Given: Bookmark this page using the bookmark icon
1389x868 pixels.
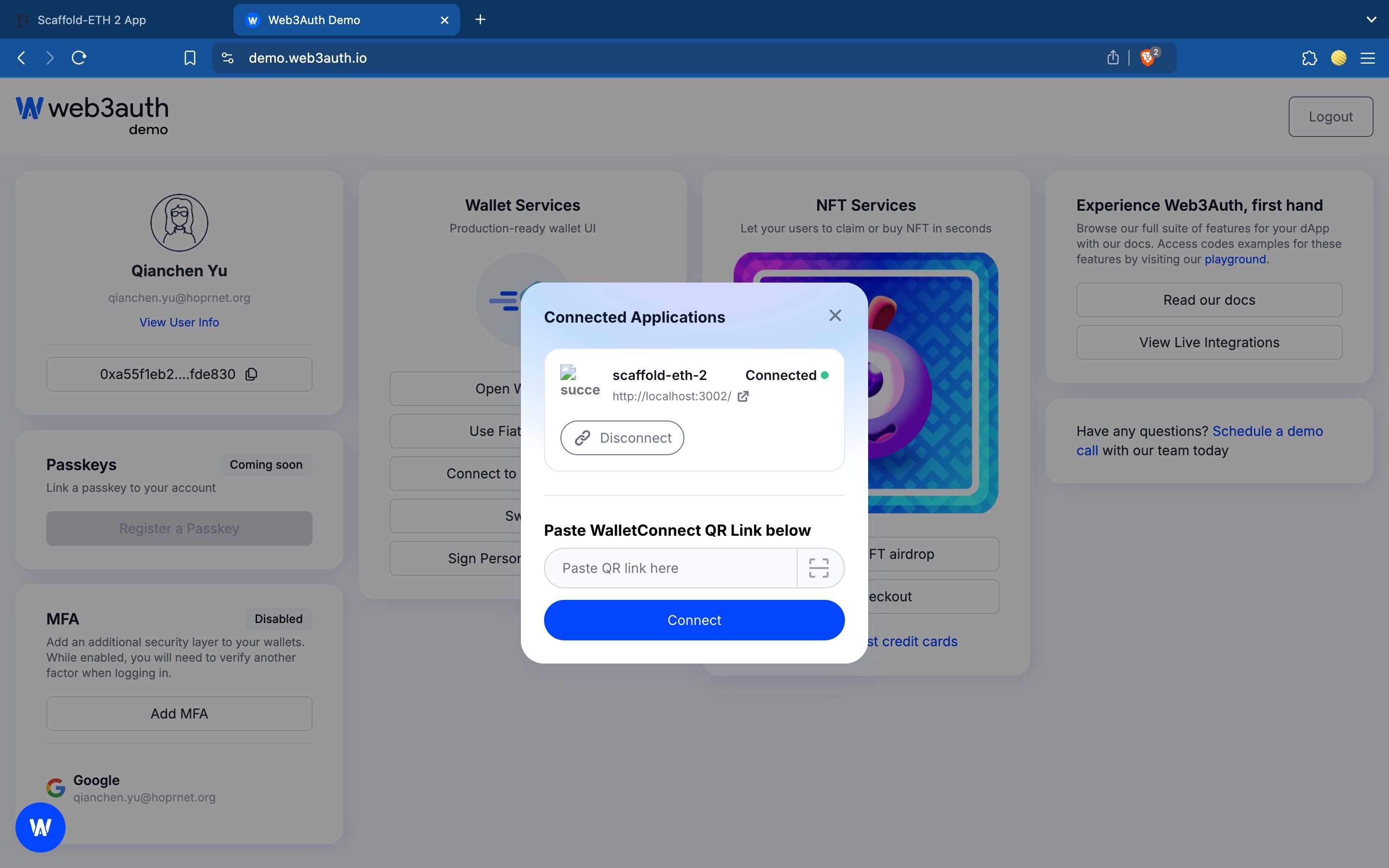Looking at the screenshot, I should click(x=190, y=58).
